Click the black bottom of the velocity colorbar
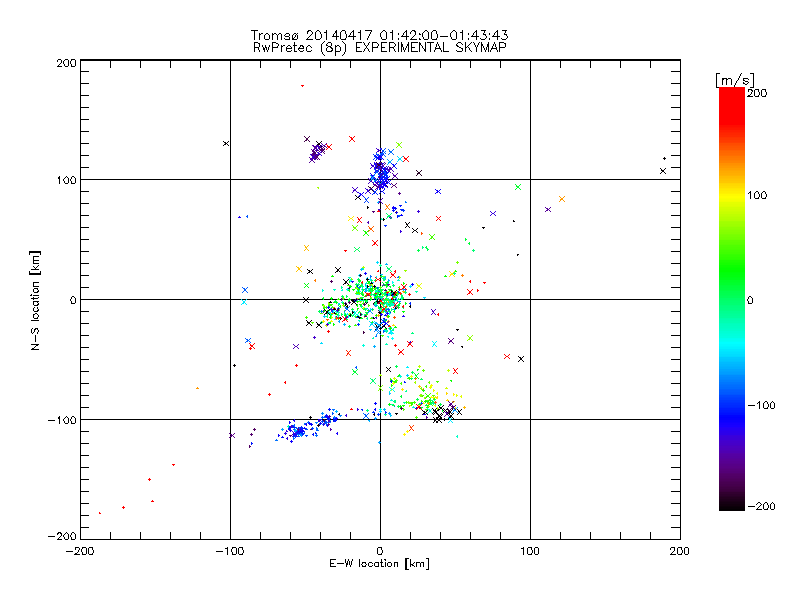Viewport: 800px width, 600px height. (x=732, y=503)
